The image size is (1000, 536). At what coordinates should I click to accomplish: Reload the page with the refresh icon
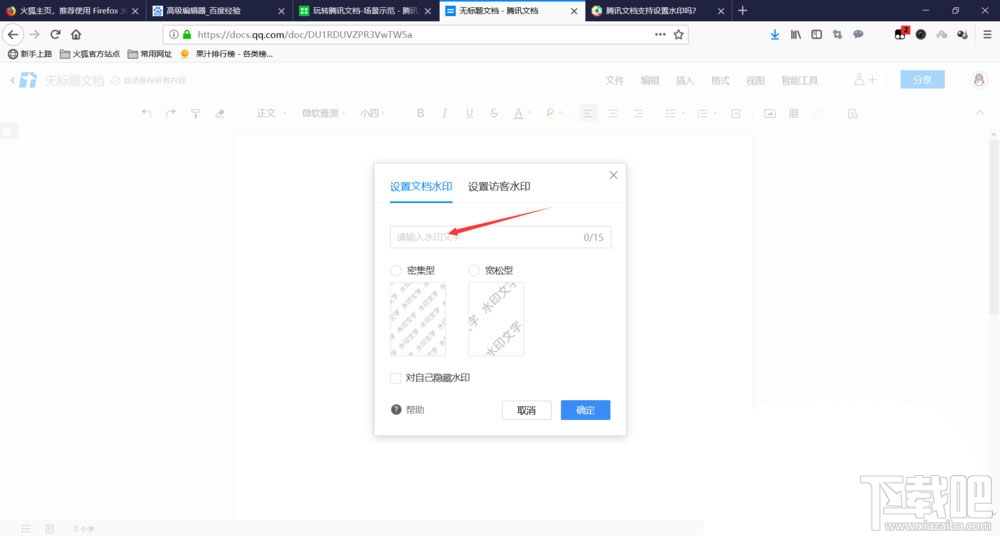pos(55,34)
